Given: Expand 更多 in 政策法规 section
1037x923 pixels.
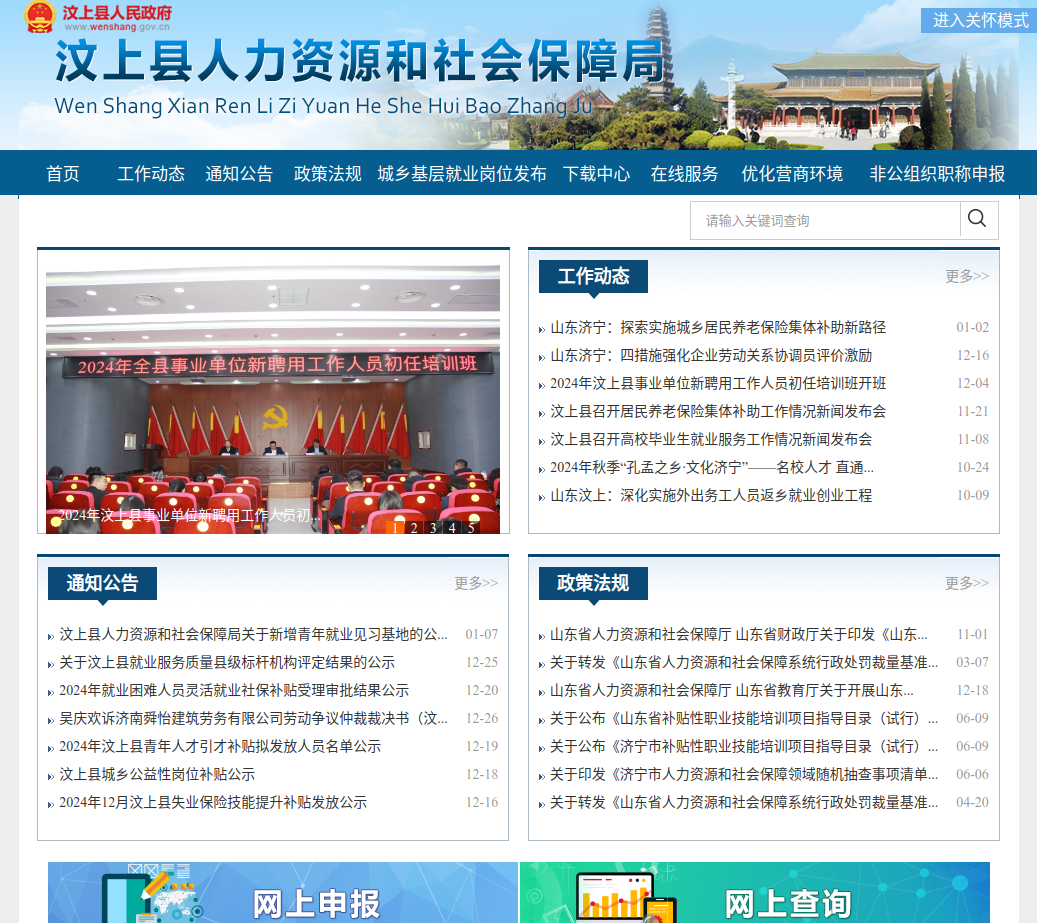Looking at the screenshot, I should pos(966,583).
